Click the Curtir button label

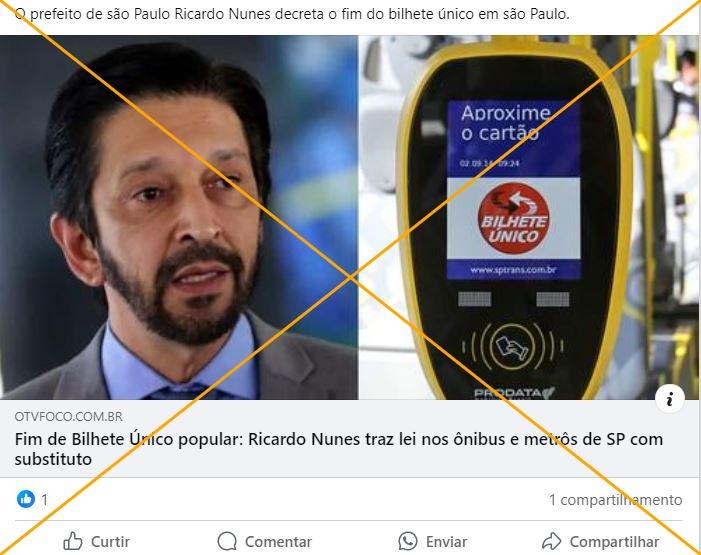click(110, 542)
